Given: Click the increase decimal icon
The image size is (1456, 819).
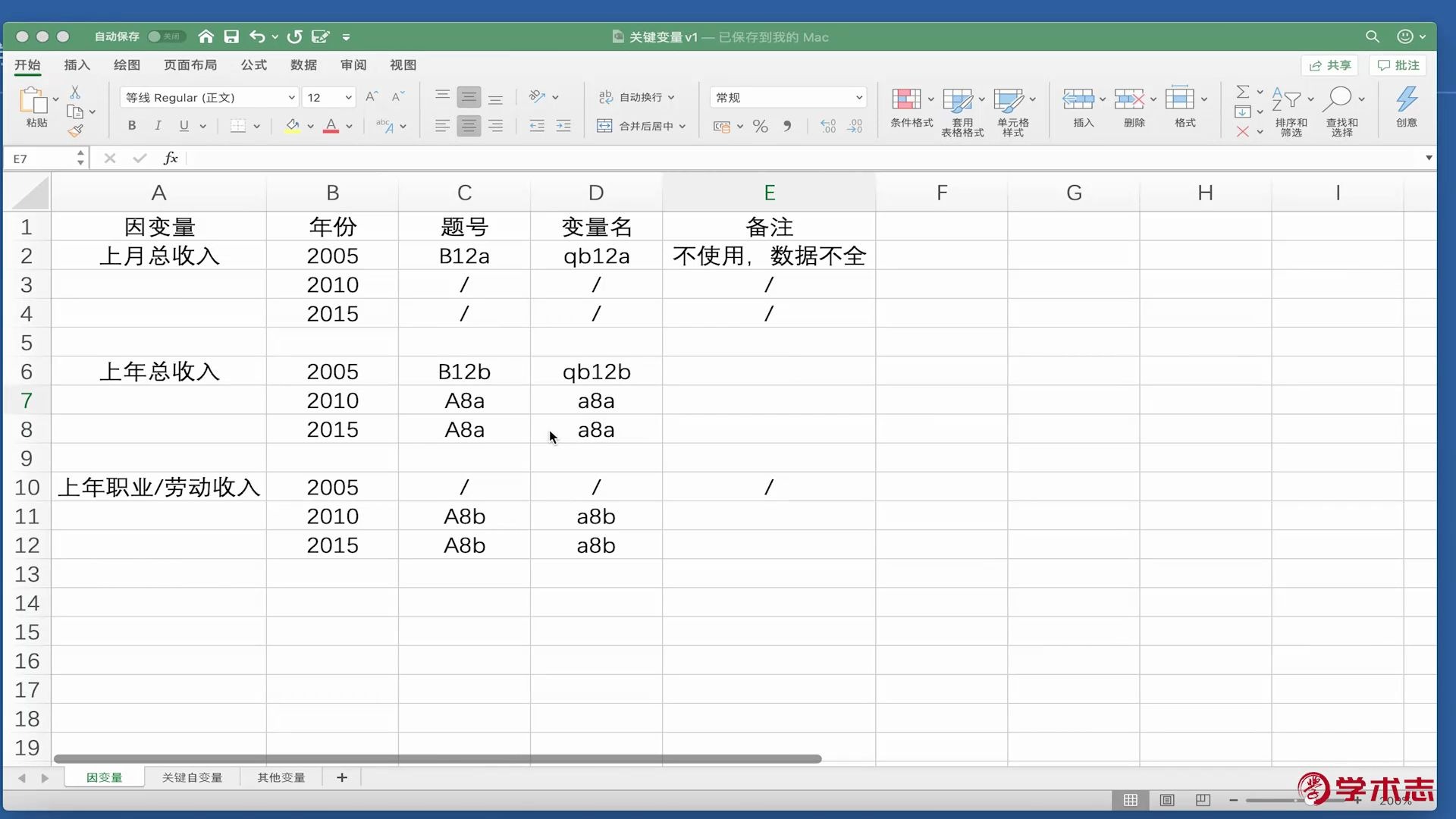Looking at the screenshot, I should [828, 126].
